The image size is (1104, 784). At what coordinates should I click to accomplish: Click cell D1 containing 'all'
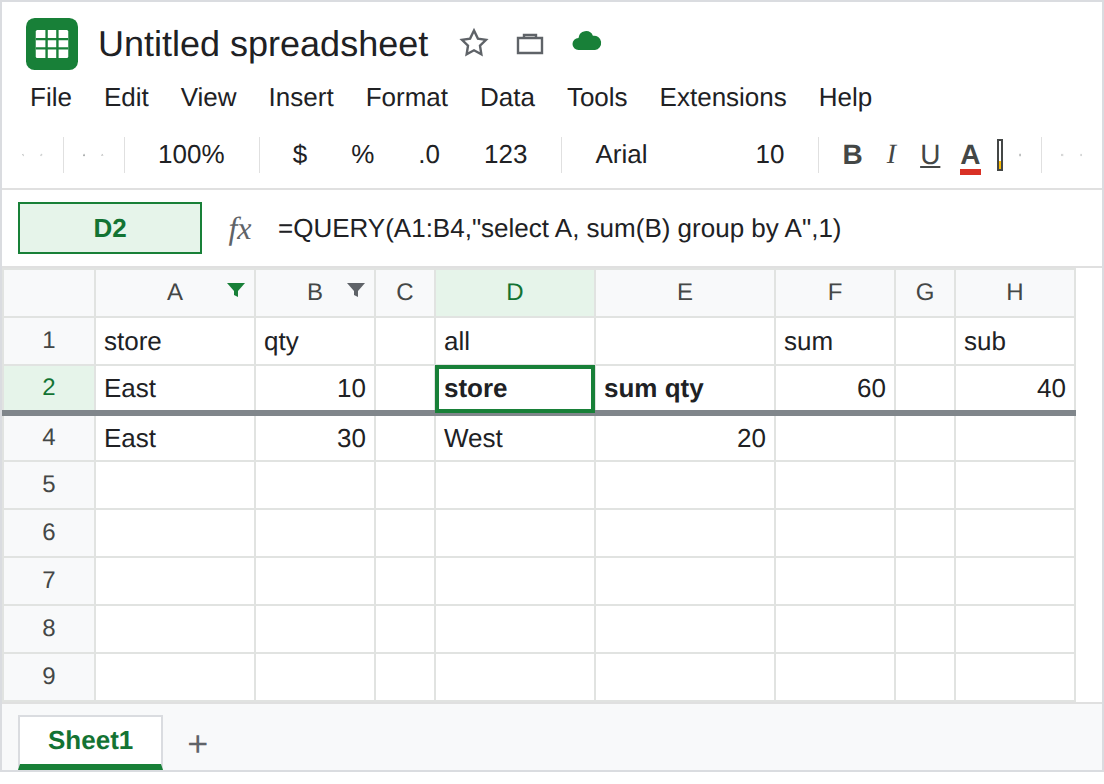515,341
